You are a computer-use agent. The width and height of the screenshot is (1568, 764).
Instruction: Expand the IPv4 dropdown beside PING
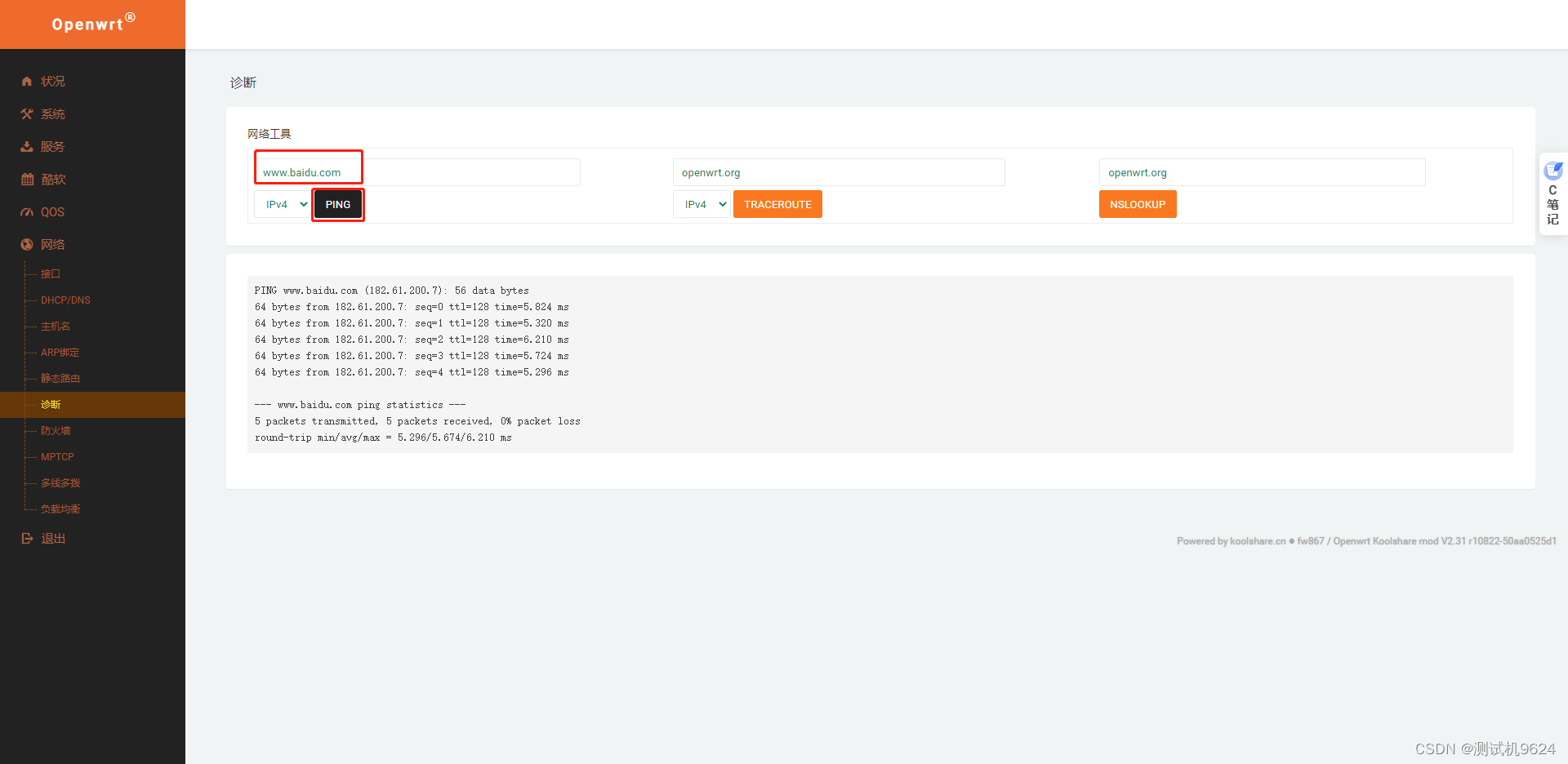[283, 204]
